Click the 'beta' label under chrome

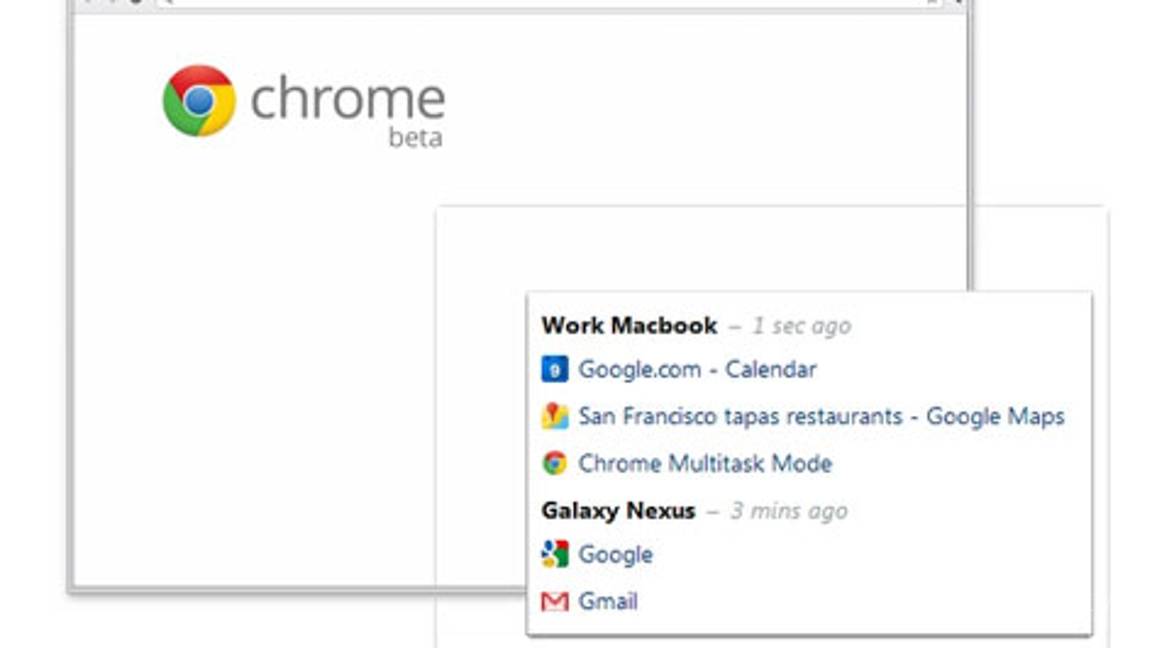pos(415,138)
